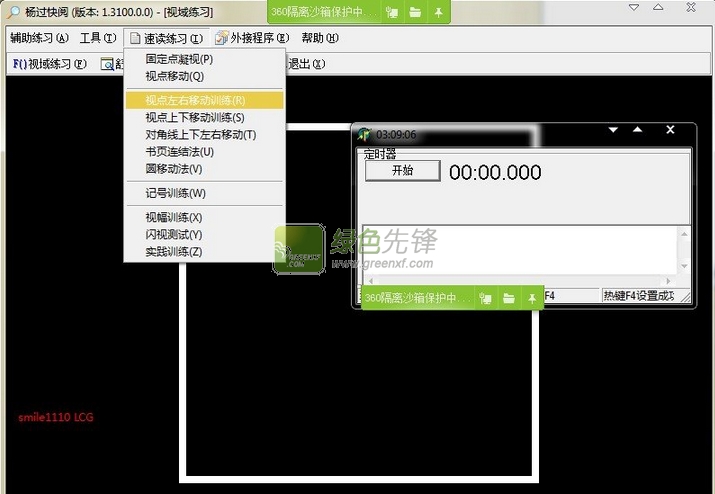The width and height of the screenshot is (715, 494).
Task: Maximize the main 杨过快阅 window
Action: tap(658, 7)
